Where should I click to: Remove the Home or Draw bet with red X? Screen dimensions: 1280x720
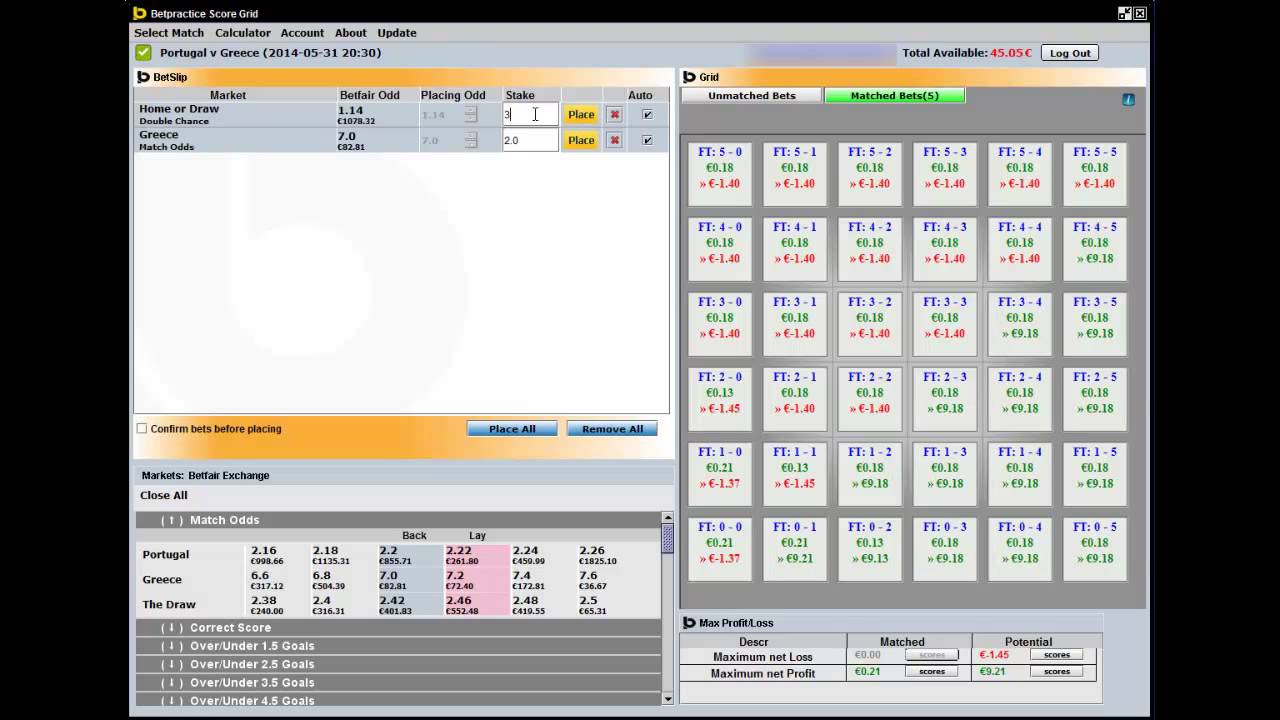pyautogui.click(x=614, y=114)
